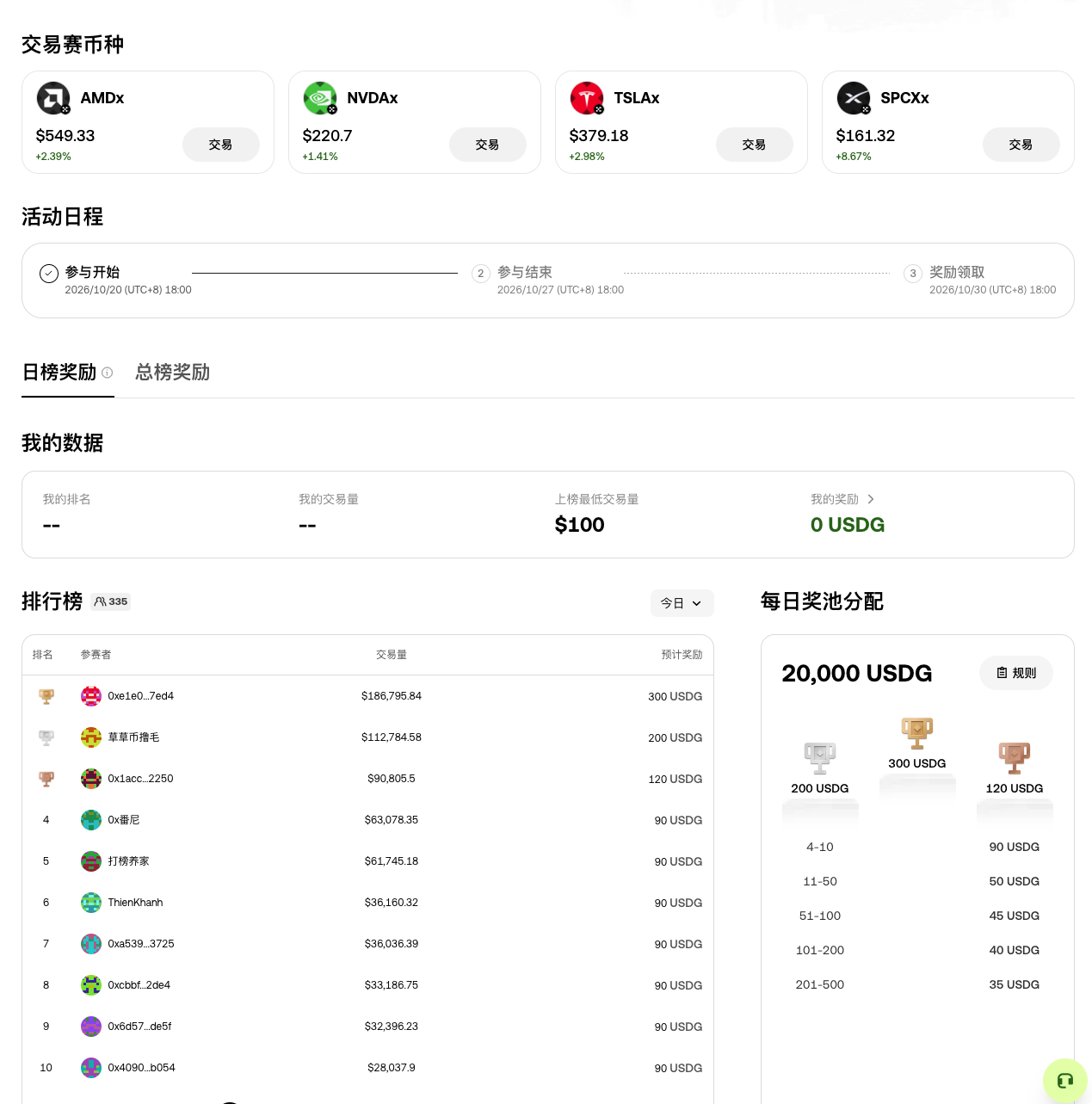This screenshot has height=1104, width=1092.
Task: Click avatar of ThienKhanh
Action: tap(91, 903)
